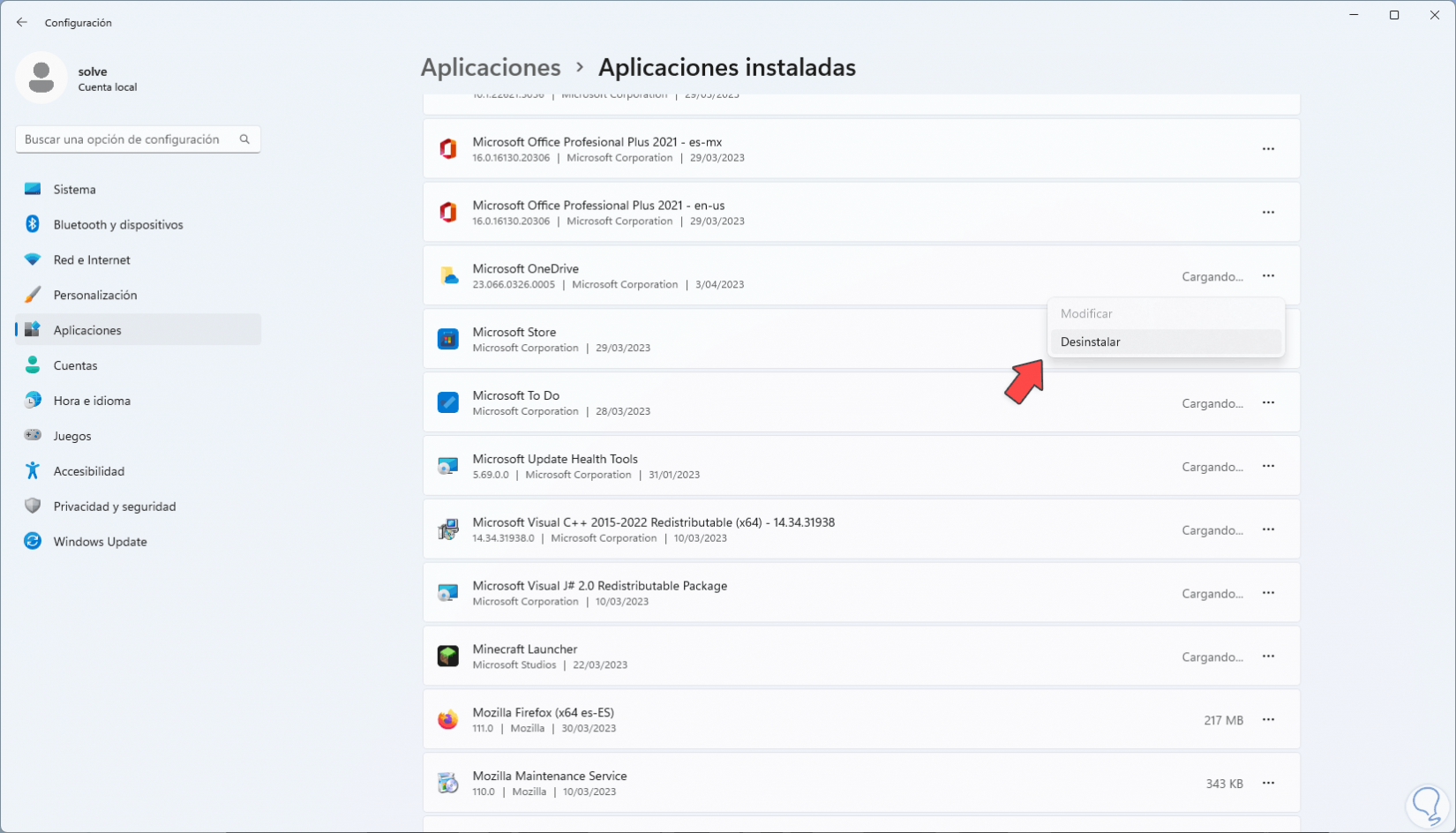1456x833 pixels.
Task: Open options menu for Minecraft Launcher
Action: pos(1268,657)
